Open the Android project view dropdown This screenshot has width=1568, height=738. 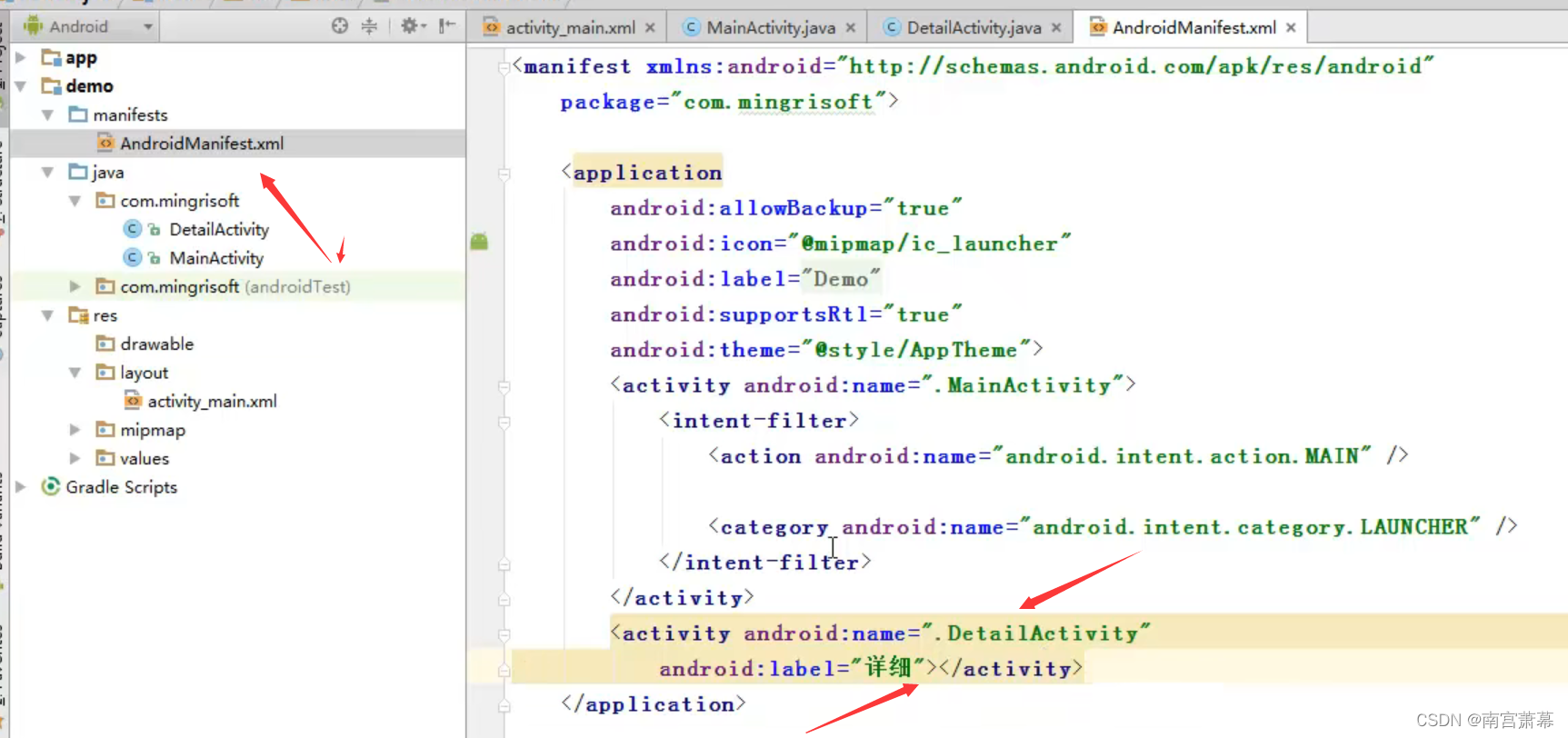point(148,26)
